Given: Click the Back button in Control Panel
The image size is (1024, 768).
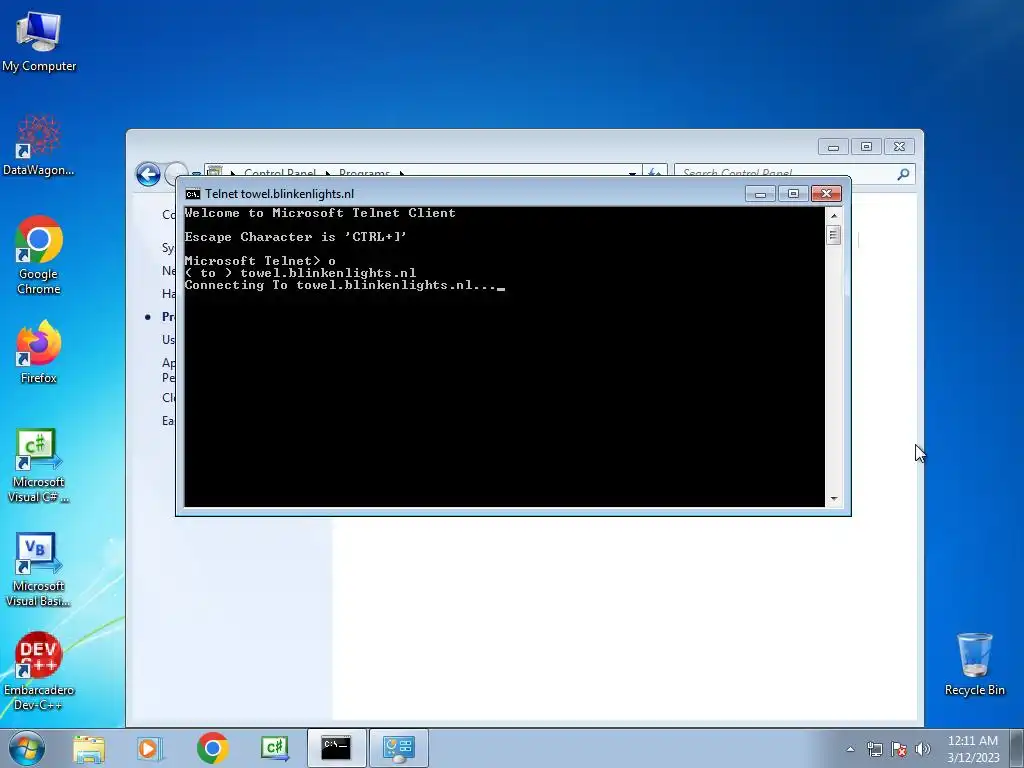Looking at the screenshot, I should 148,174.
